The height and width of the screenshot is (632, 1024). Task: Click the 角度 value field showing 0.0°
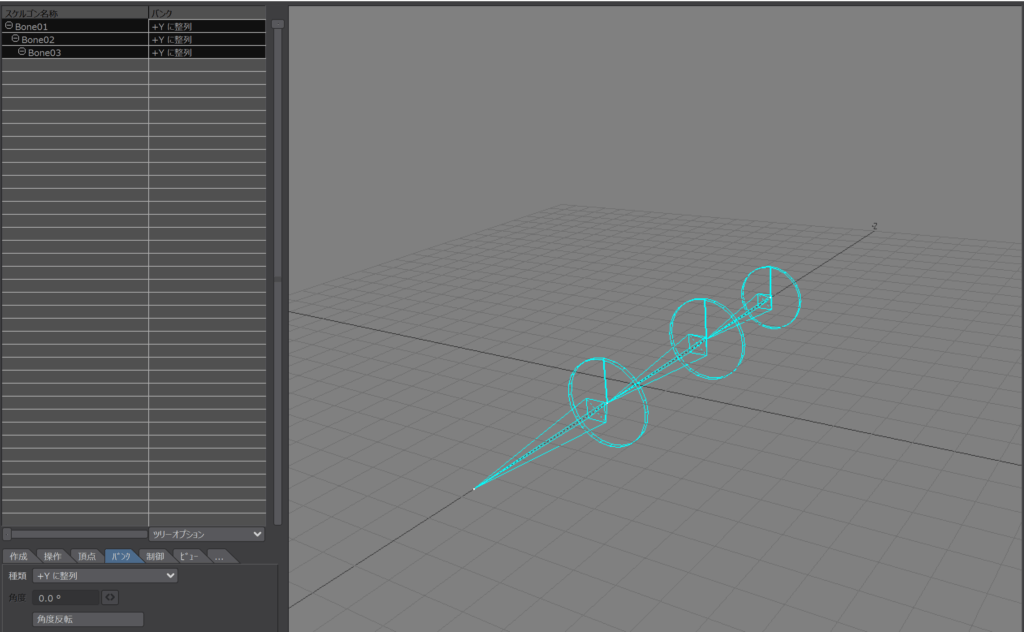tap(66, 598)
